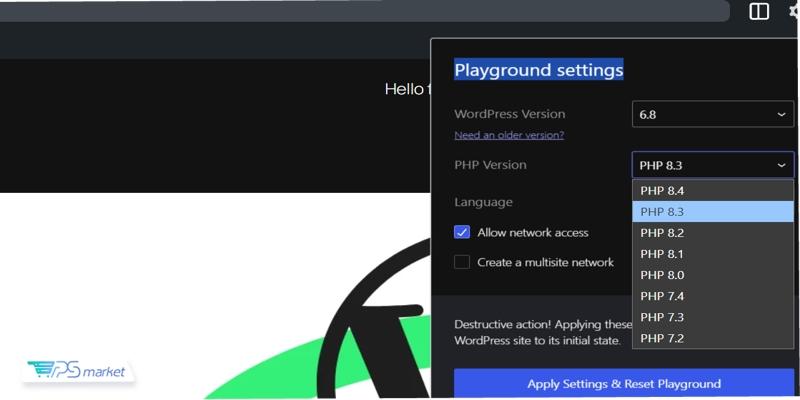Select PHP 7.3 option
Viewport: 800px width, 400px height.
point(712,317)
